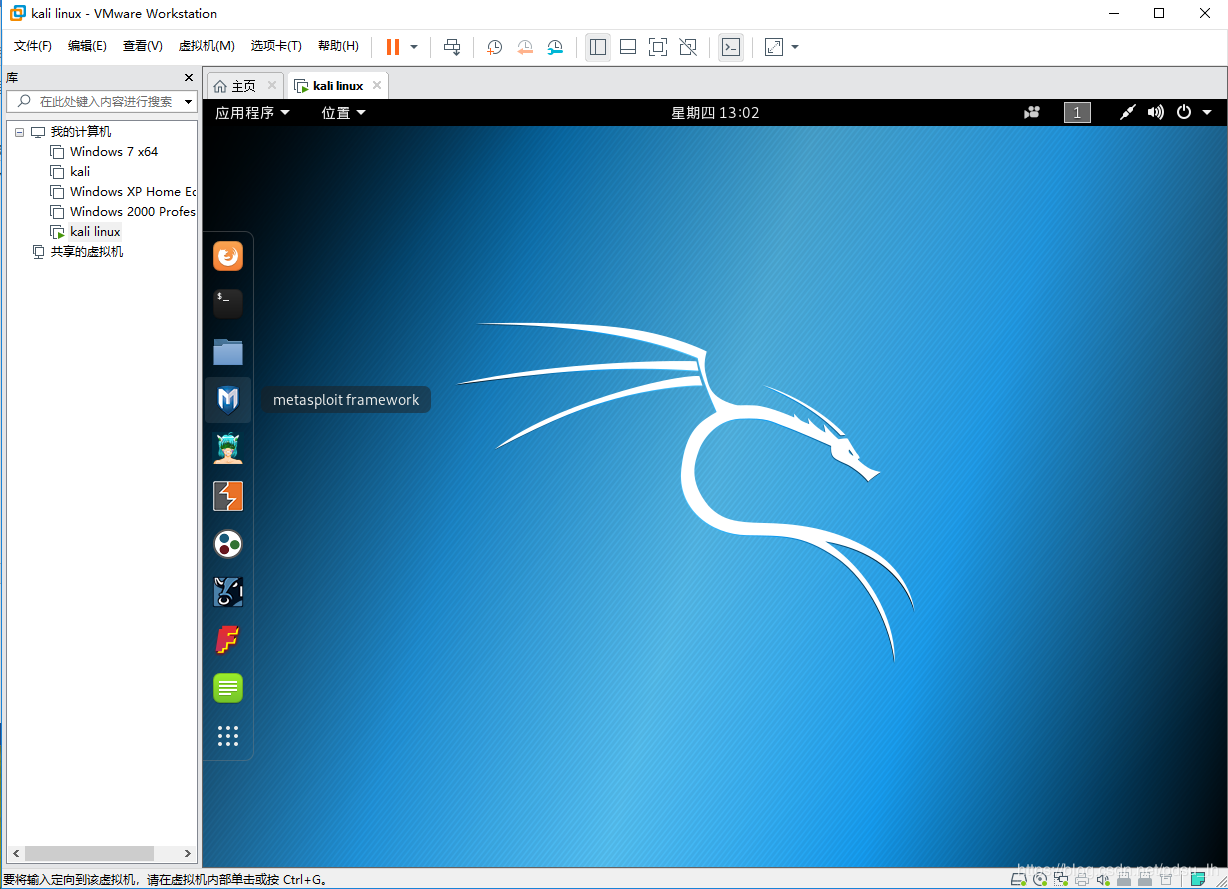Open the 帮助(H) menu
Screen dimensions: 1228x889
point(338,46)
